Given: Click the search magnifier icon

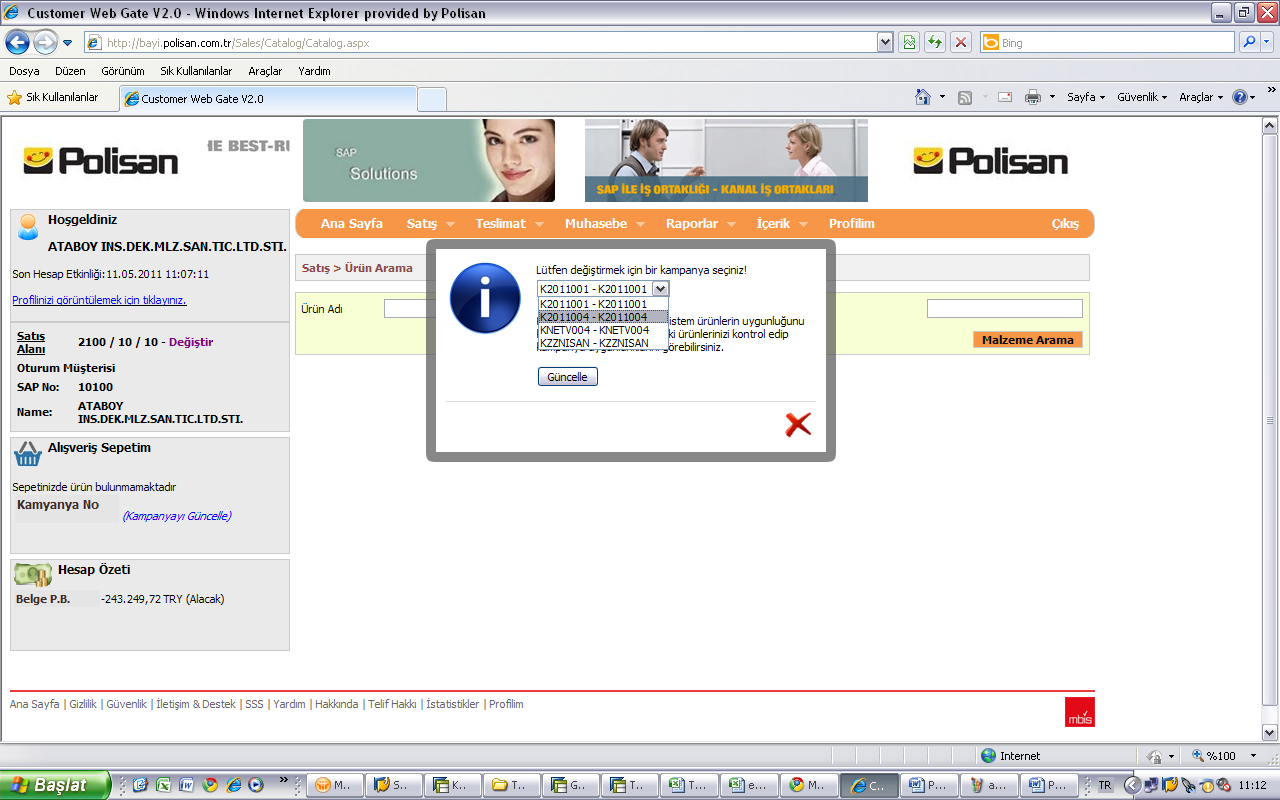Looking at the screenshot, I should (x=1249, y=42).
